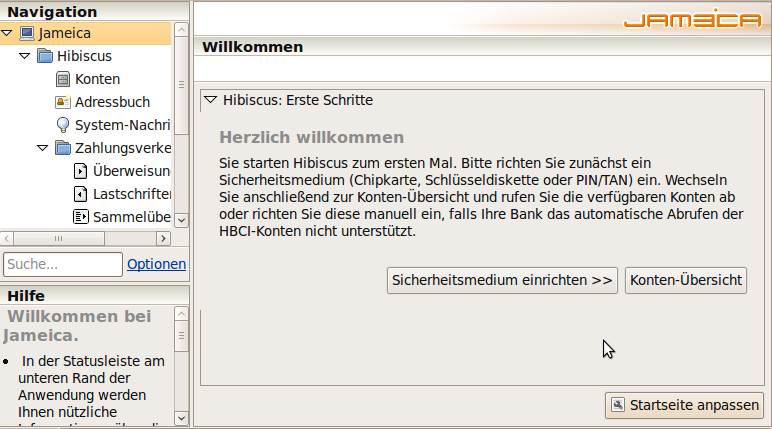This screenshot has height=429, width=772.
Task: Click the Zahlungsverkehr folder icon
Action: 63,148
